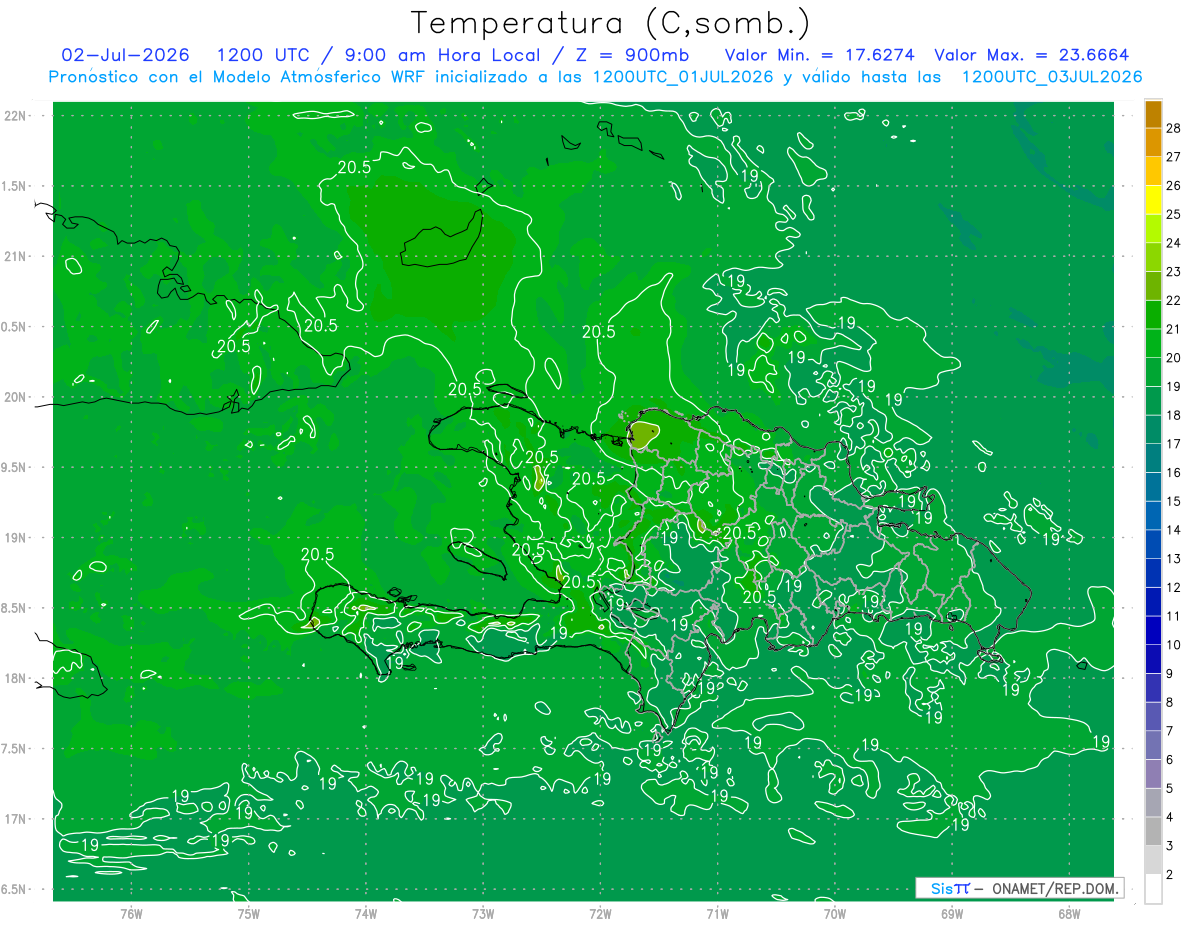Viewport: 1200px width, 927px height.
Task: Click the orange legend band between 27 and 28
Action: pyautogui.click(x=1153, y=143)
